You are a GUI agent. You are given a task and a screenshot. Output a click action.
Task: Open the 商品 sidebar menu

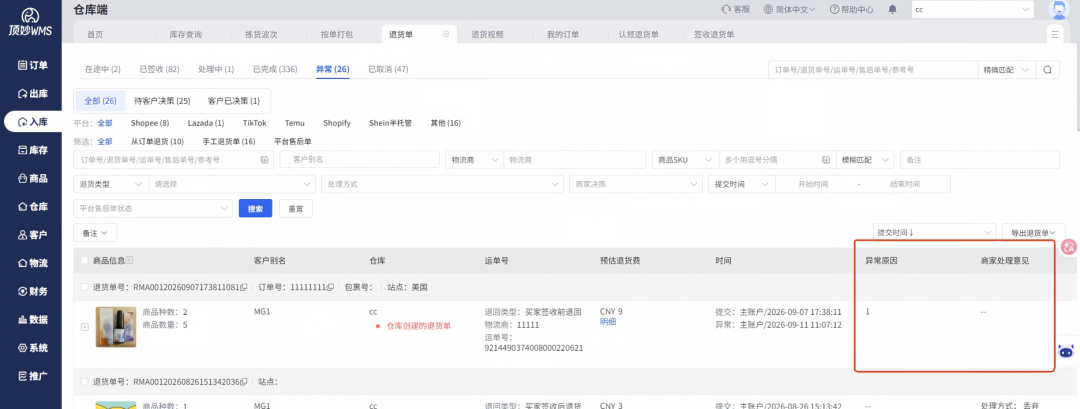click(x=32, y=178)
